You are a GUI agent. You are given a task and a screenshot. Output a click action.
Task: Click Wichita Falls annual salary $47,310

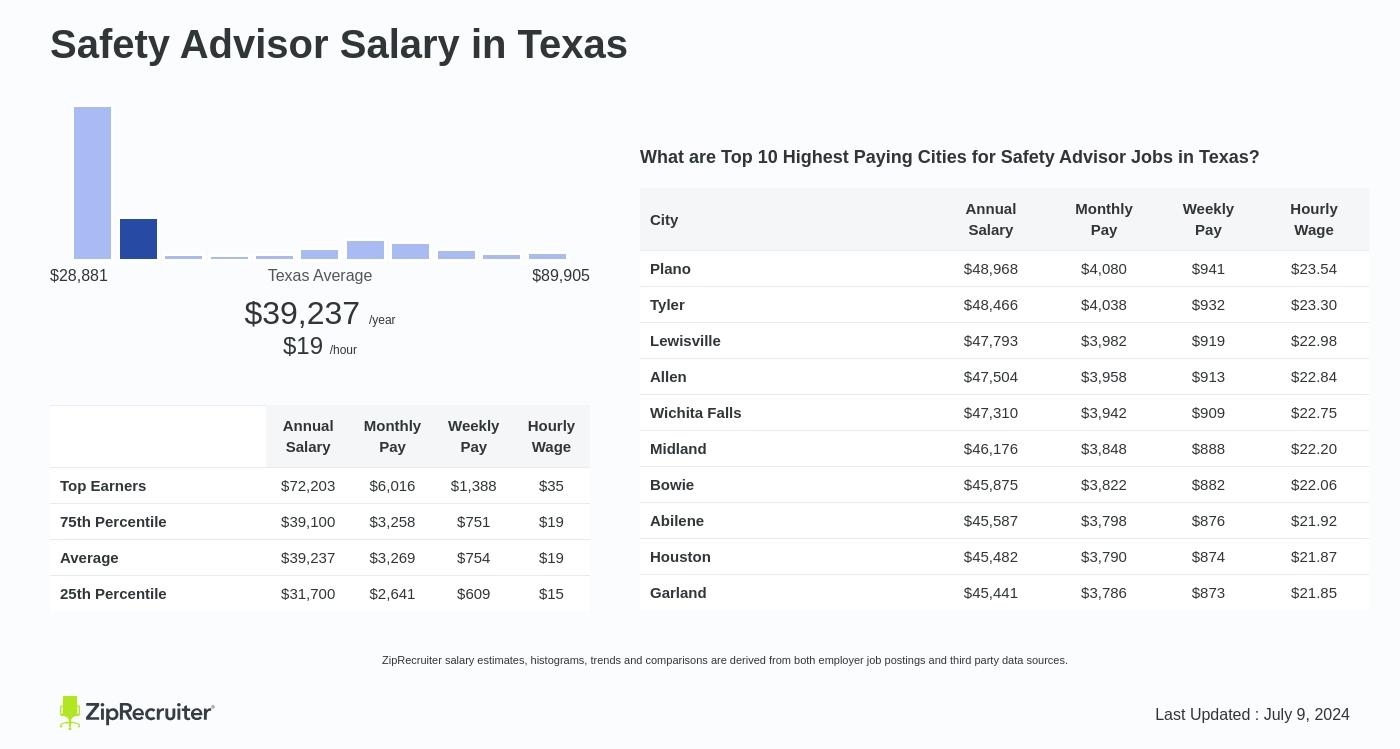(991, 413)
